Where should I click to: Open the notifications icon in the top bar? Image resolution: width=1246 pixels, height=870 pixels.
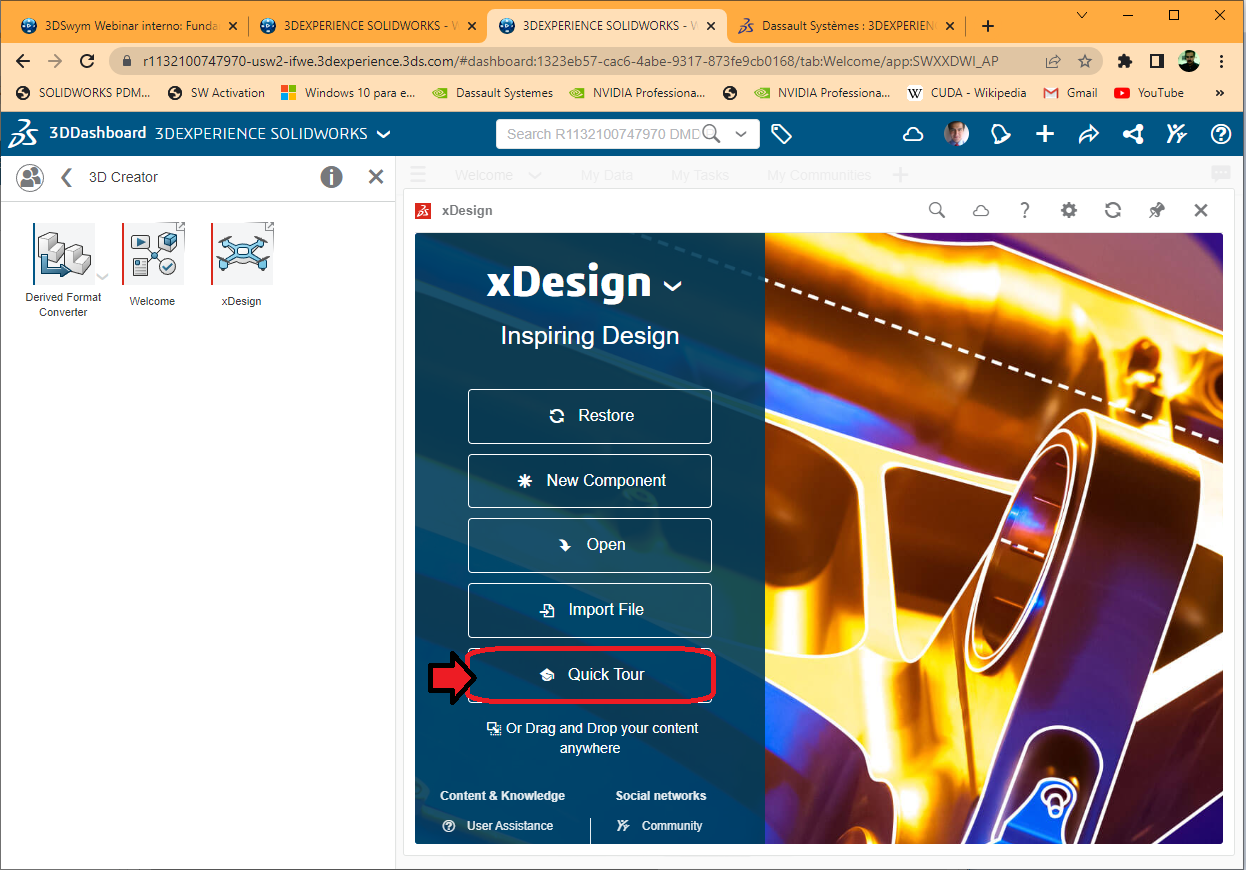[x=1001, y=134]
